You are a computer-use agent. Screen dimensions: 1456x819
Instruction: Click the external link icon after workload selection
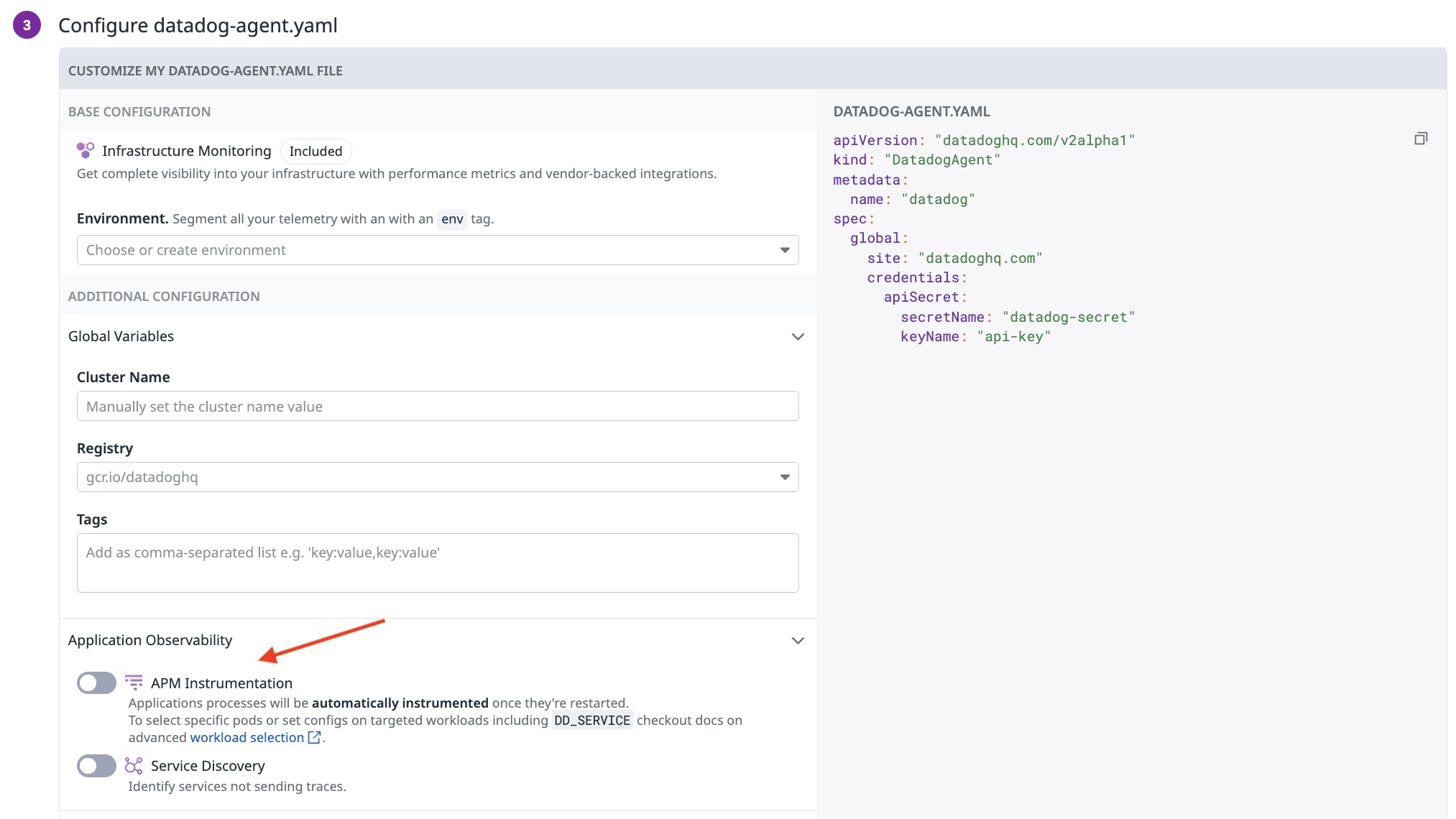tap(314, 737)
